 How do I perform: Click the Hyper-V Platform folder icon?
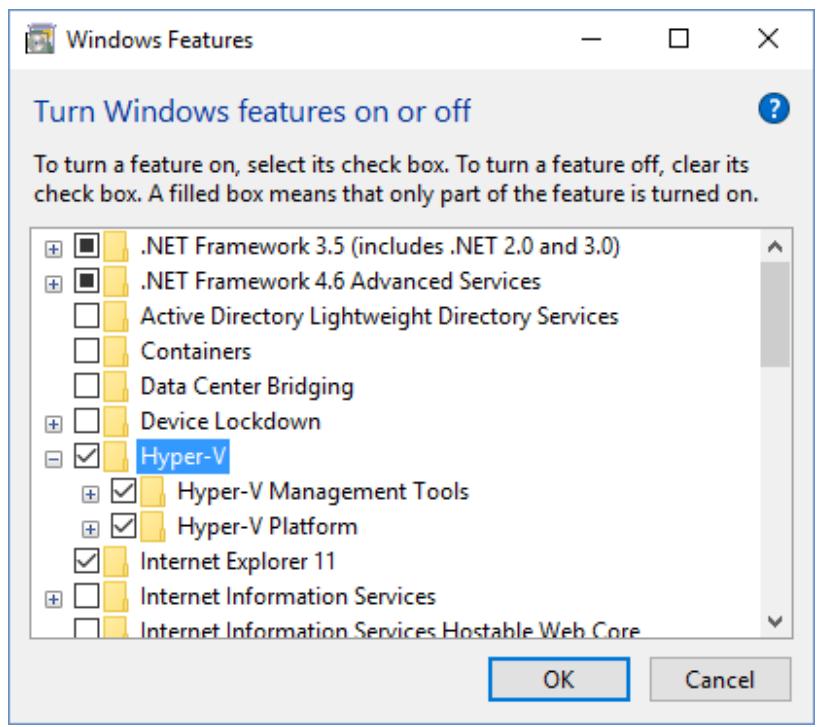(x=153, y=526)
